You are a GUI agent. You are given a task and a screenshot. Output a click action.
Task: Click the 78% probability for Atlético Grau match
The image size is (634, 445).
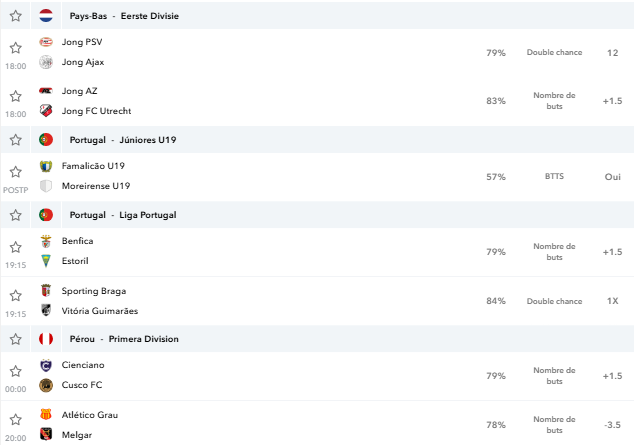point(496,425)
